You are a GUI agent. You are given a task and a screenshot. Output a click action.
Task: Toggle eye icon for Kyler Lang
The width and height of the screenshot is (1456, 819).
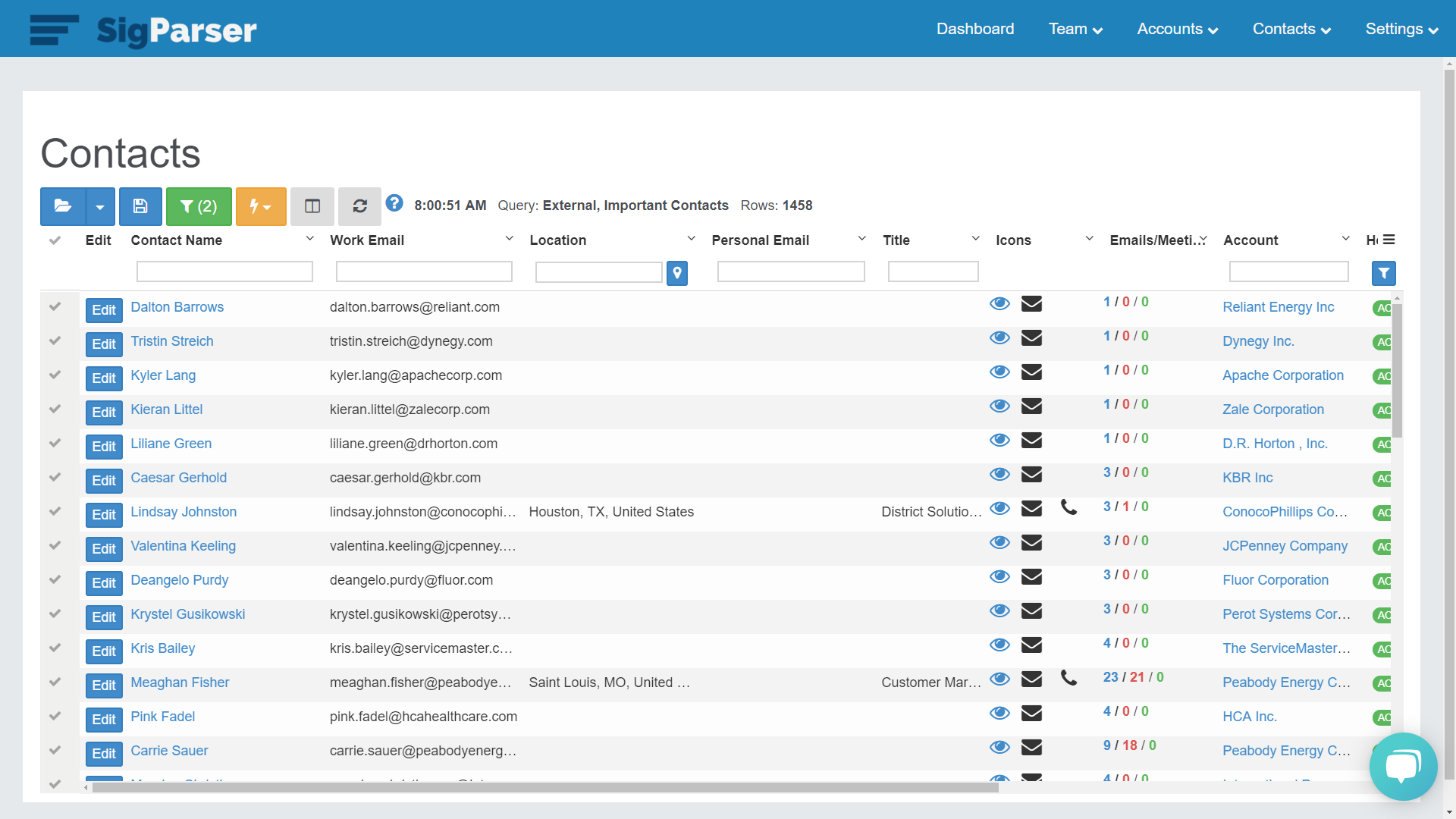pos(999,372)
